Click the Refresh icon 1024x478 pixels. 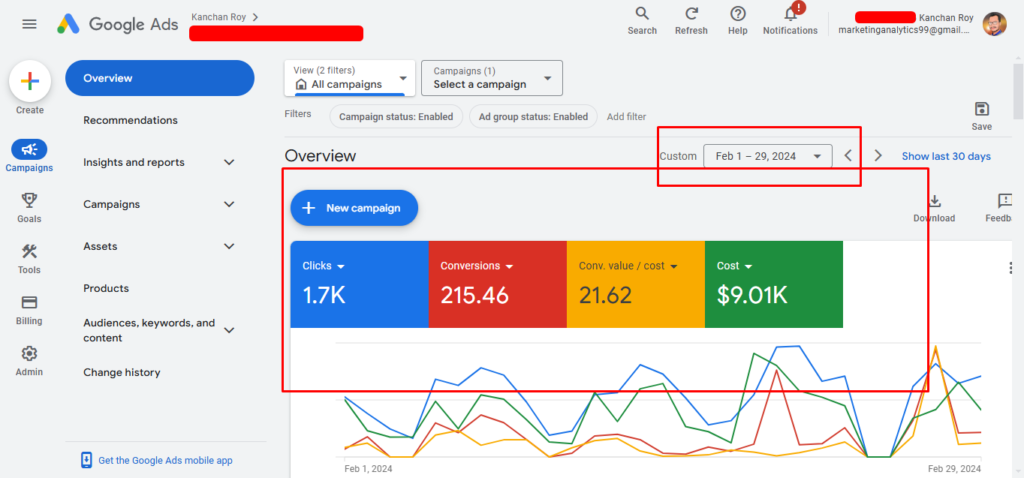pos(691,14)
